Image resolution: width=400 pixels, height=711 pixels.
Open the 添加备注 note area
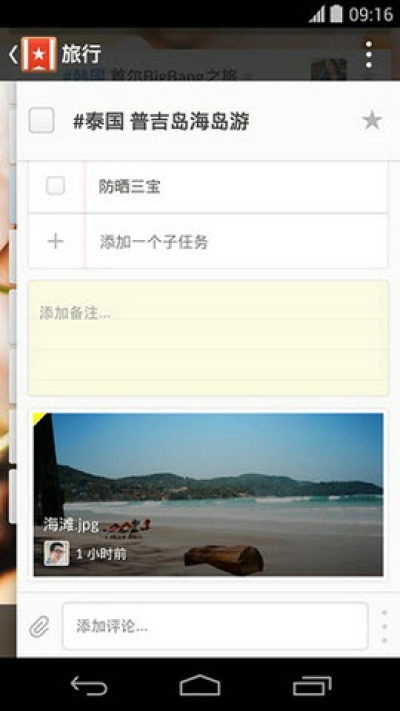(x=208, y=338)
